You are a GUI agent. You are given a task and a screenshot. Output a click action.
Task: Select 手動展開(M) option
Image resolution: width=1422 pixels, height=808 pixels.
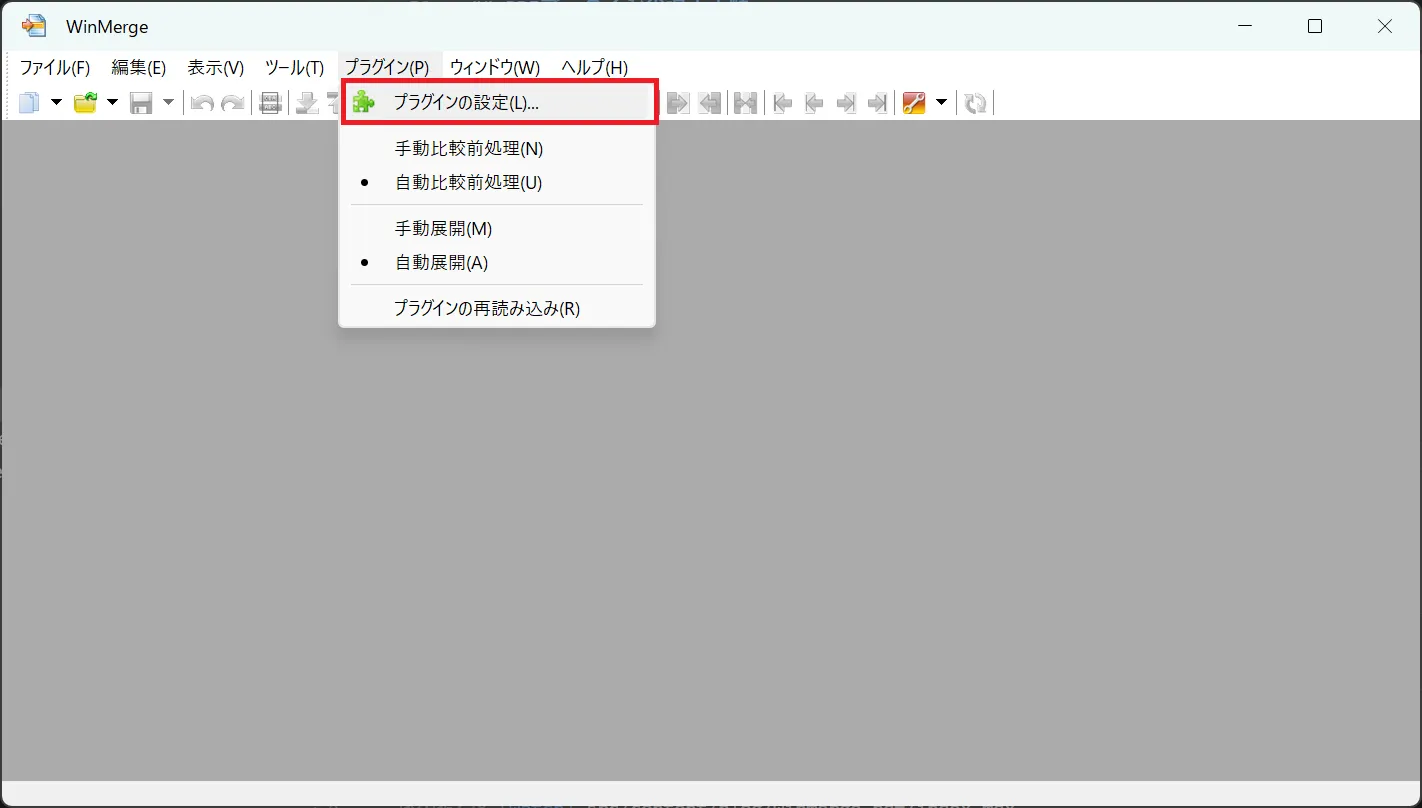click(497, 228)
